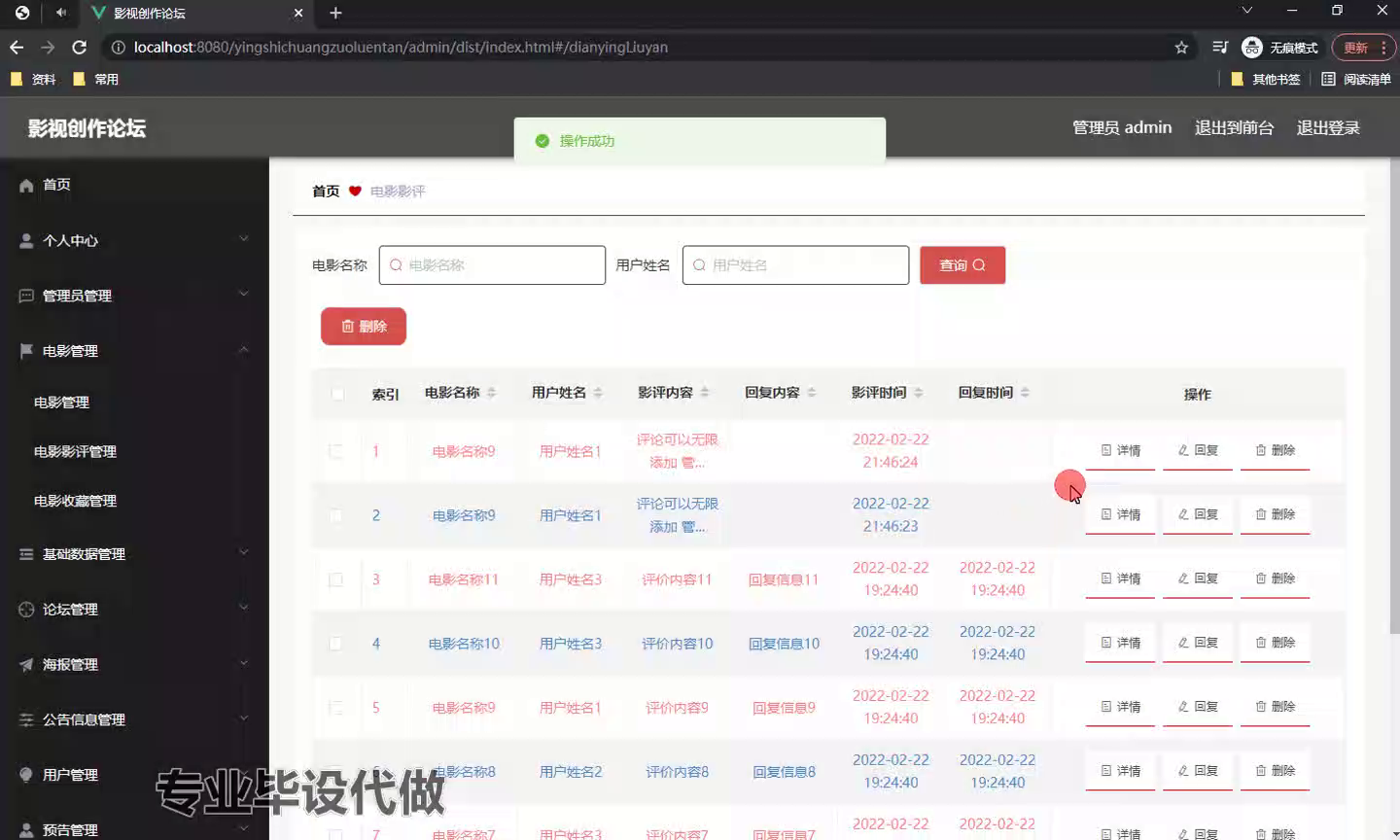Viewport: 1400px width, 840px height.
Task: Click the flag icon beside 电影管理
Action: [x=26, y=351]
